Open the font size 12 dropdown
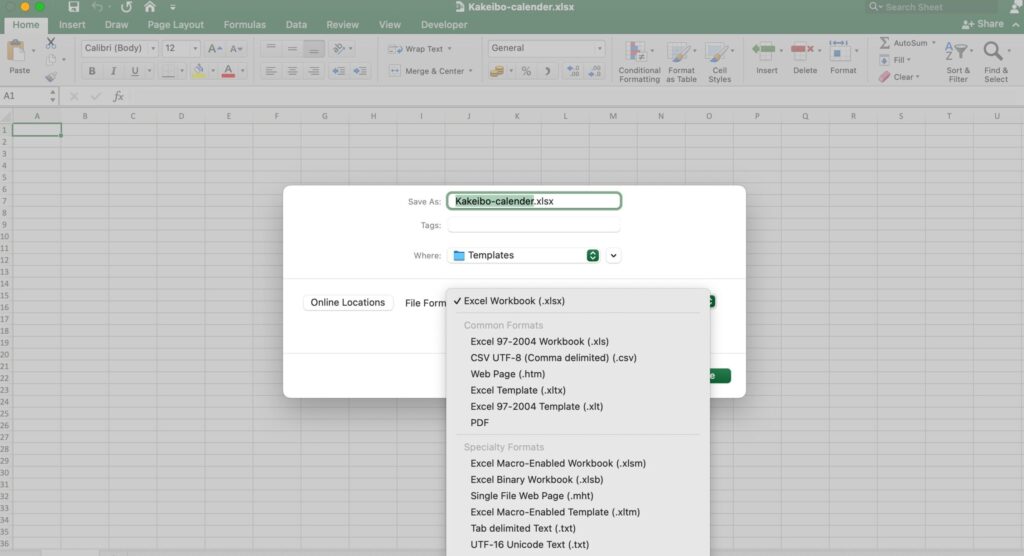This screenshot has width=1024, height=556. 195,48
